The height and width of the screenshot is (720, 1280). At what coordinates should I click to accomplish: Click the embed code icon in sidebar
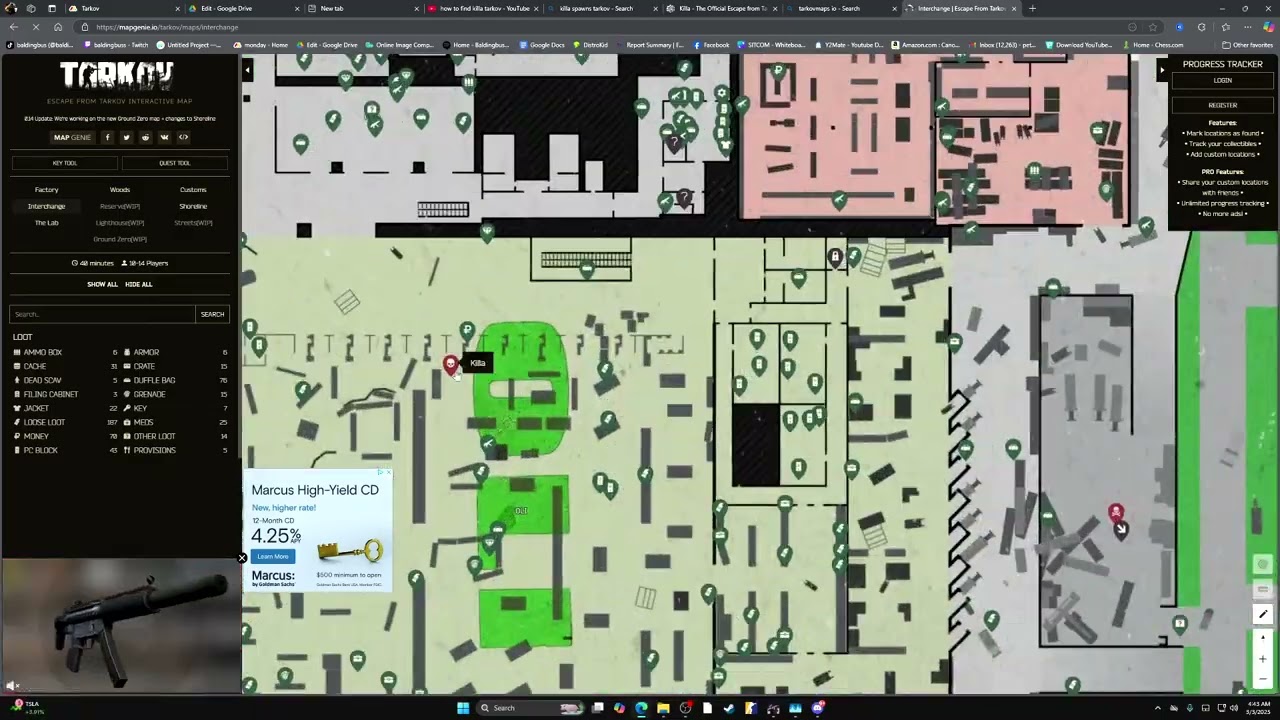(183, 137)
